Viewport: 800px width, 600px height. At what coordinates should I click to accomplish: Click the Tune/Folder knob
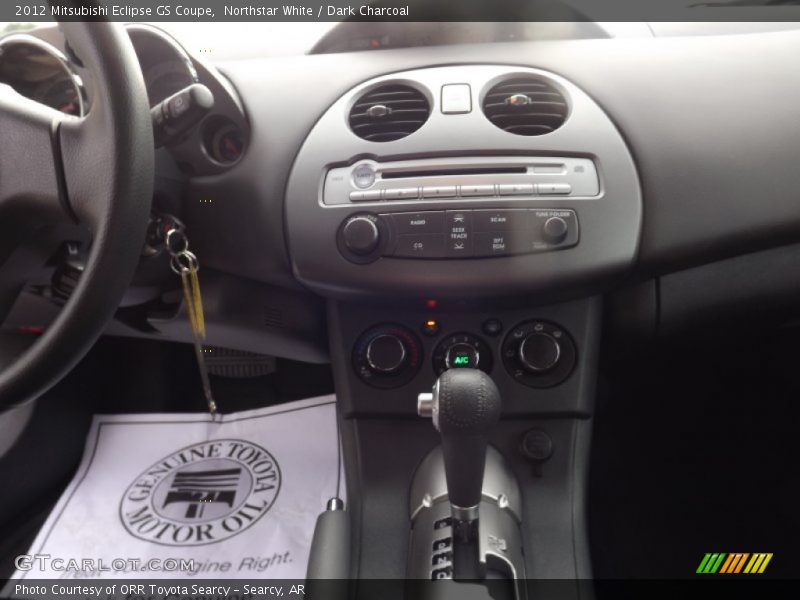[x=554, y=230]
